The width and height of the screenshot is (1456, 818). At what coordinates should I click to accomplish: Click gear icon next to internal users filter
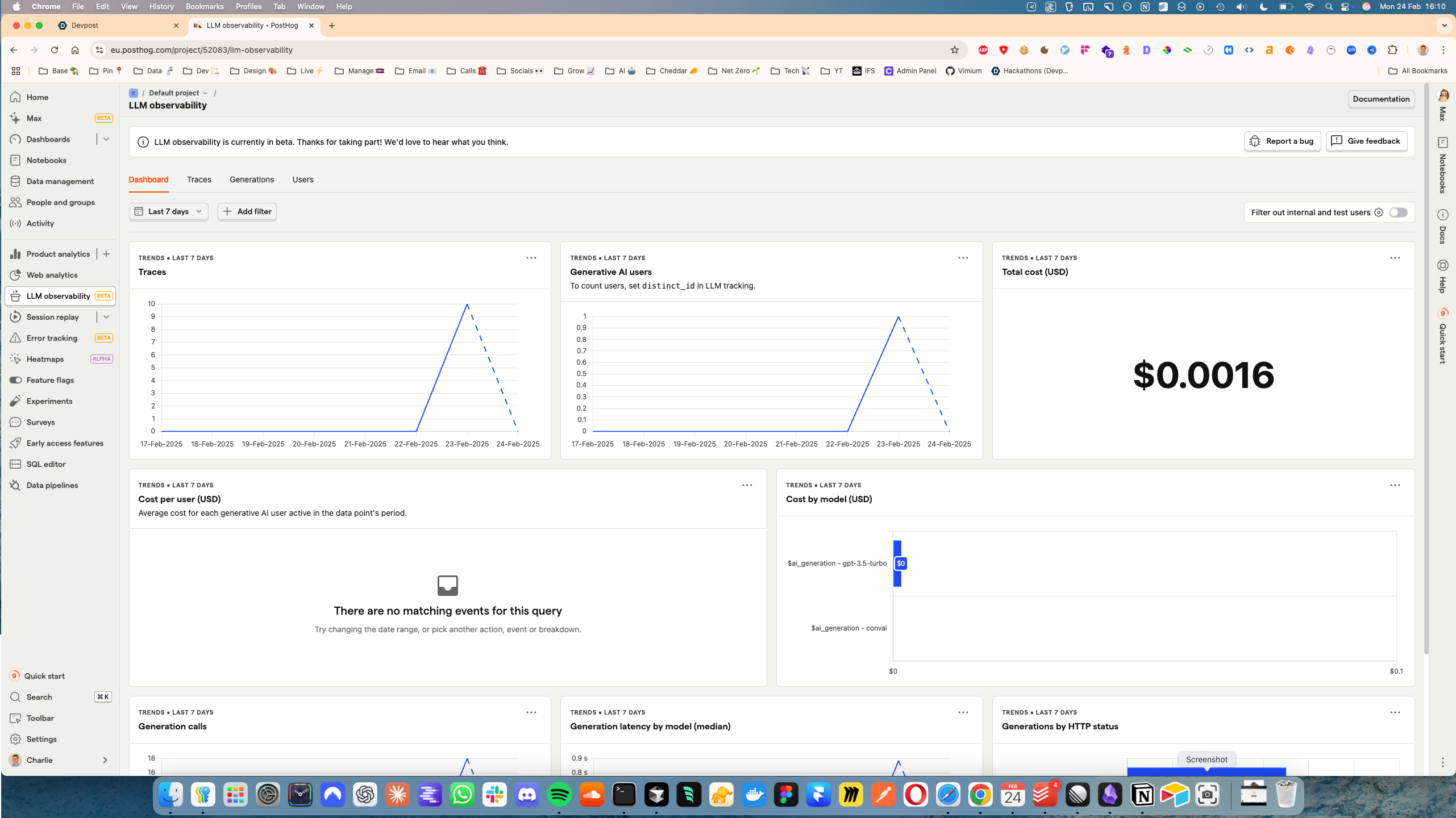click(x=1379, y=212)
